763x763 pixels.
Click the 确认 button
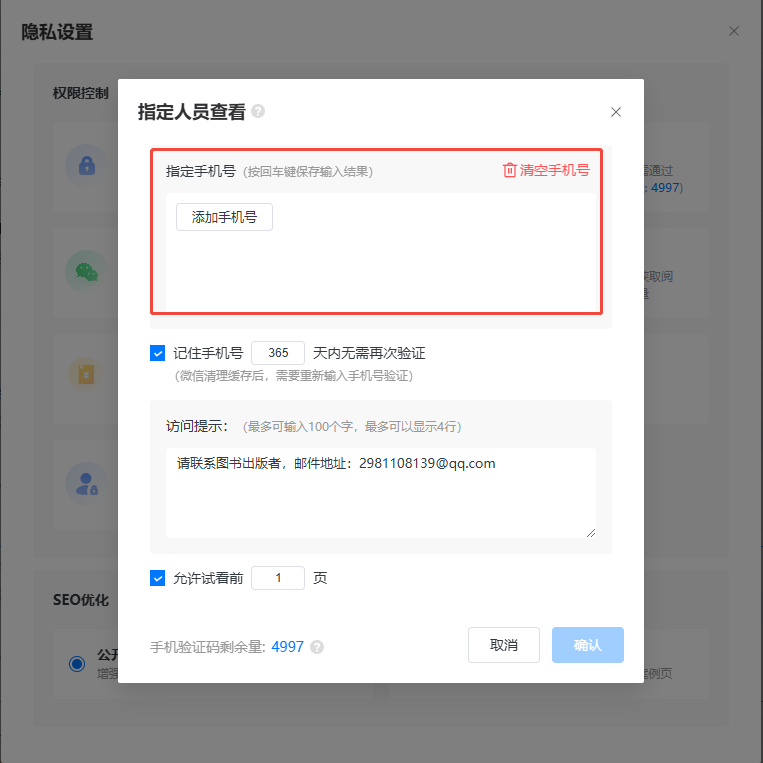(x=587, y=645)
